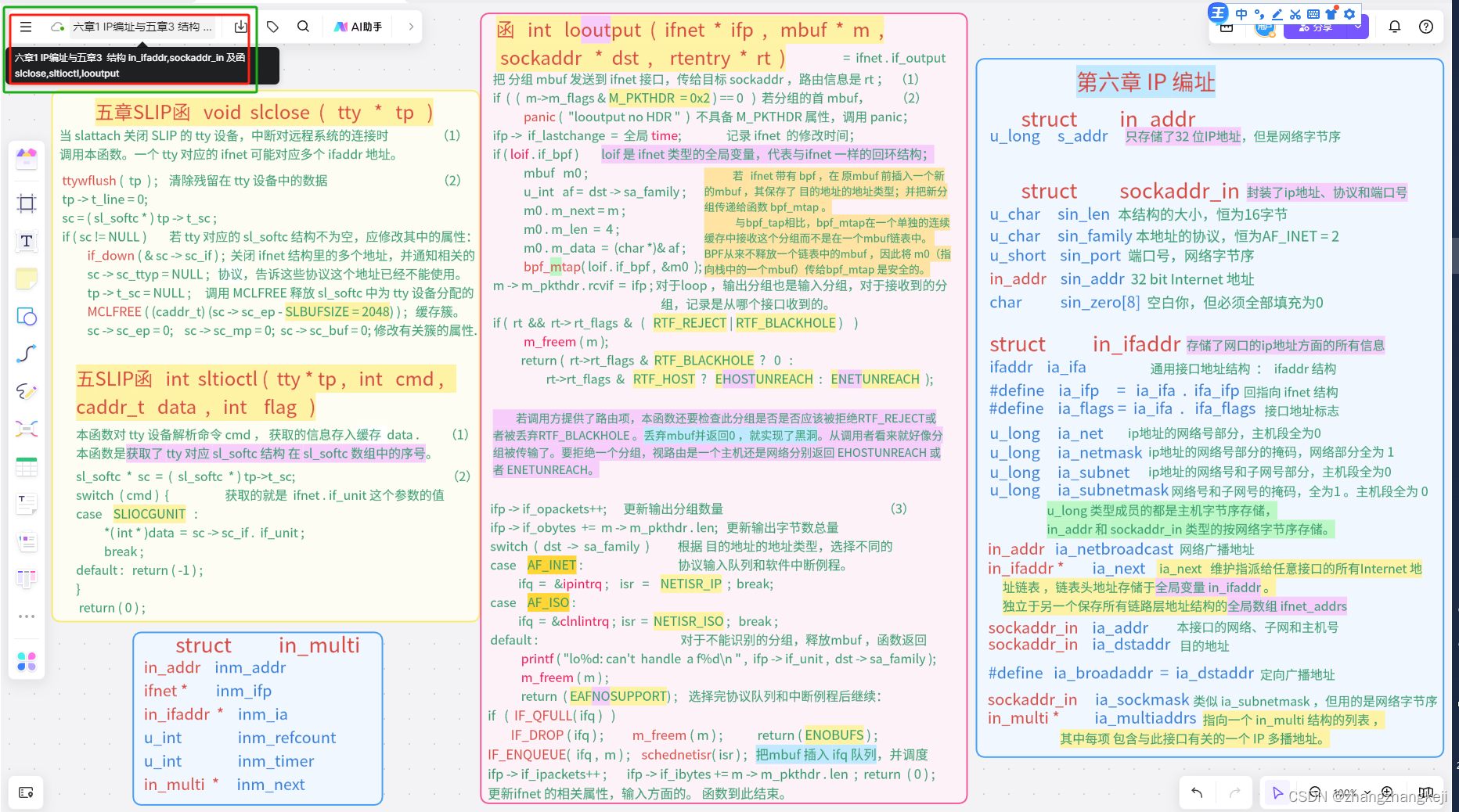Open the IME soft keyboard icon
The height and width of the screenshot is (812, 1459).
(1313, 14)
